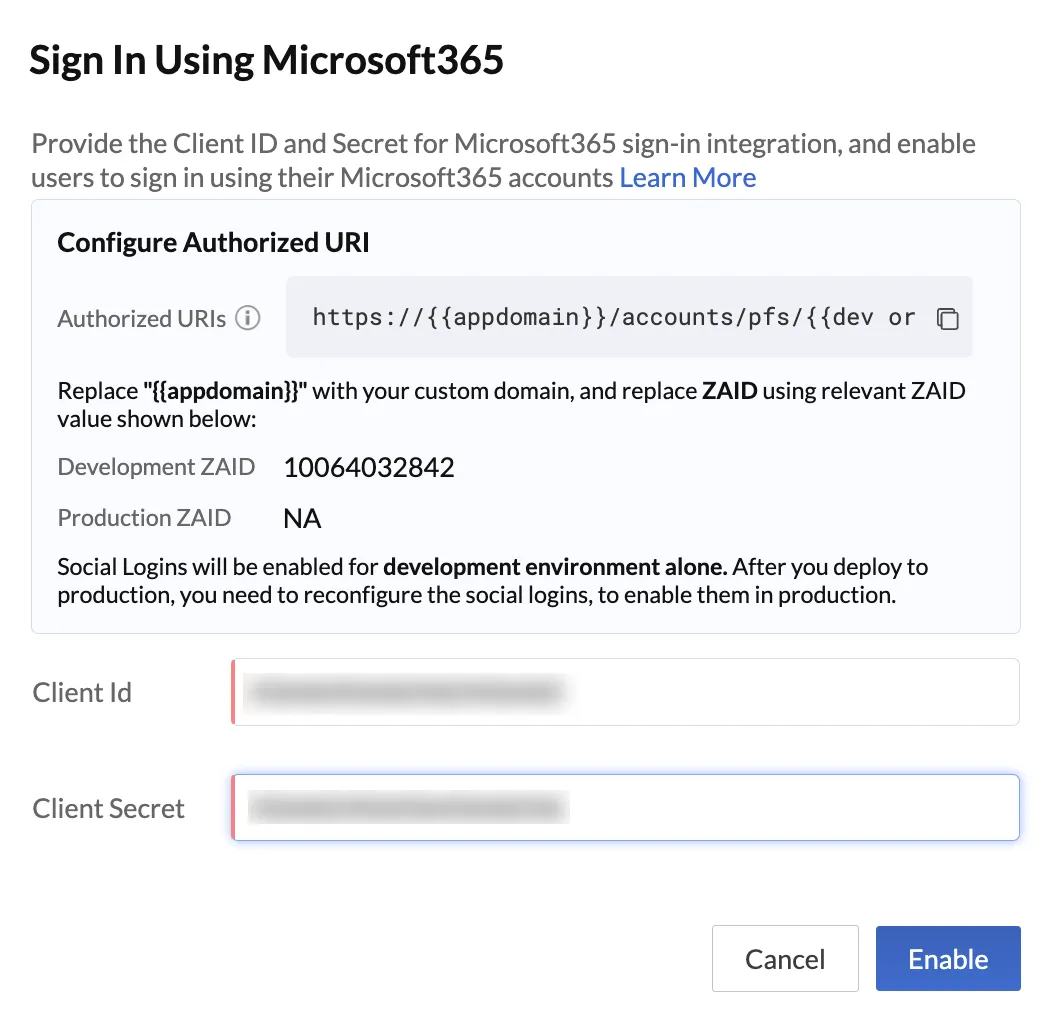Click the Enable button
1052x1024 pixels.
pos(948,958)
